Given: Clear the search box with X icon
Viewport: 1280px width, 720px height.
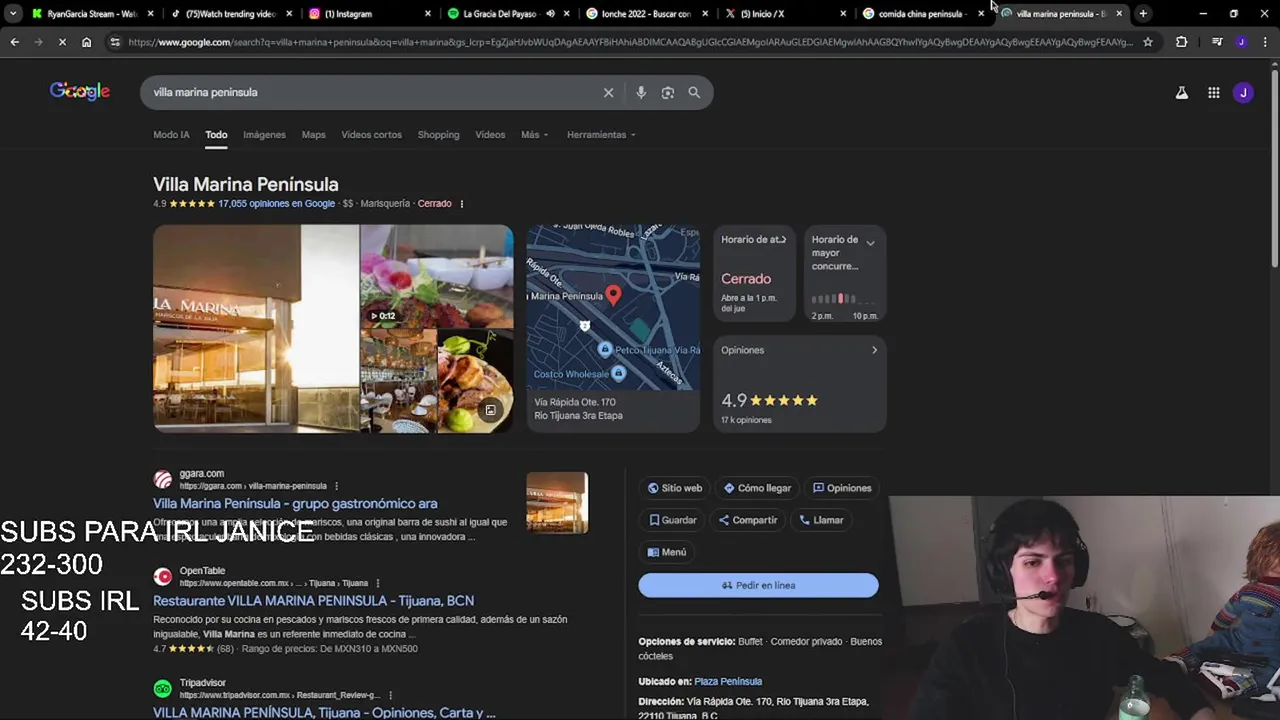Looking at the screenshot, I should (x=608, y=92).
